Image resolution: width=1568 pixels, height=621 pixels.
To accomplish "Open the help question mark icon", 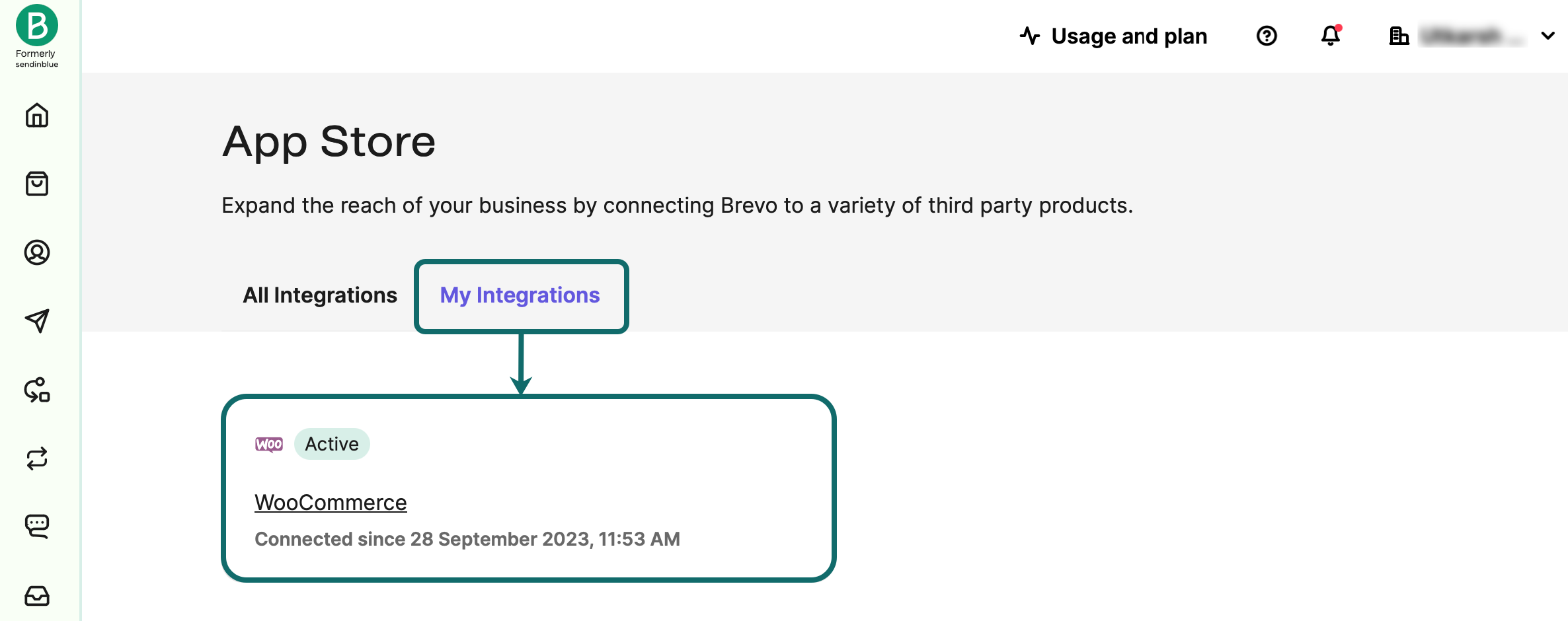I will click(1267, 36).
